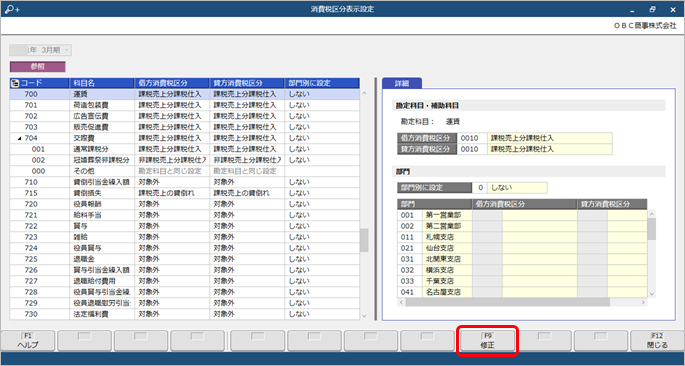Select department 033 千葉支店
The image size is (685, 366).
(x=522, y=281)
